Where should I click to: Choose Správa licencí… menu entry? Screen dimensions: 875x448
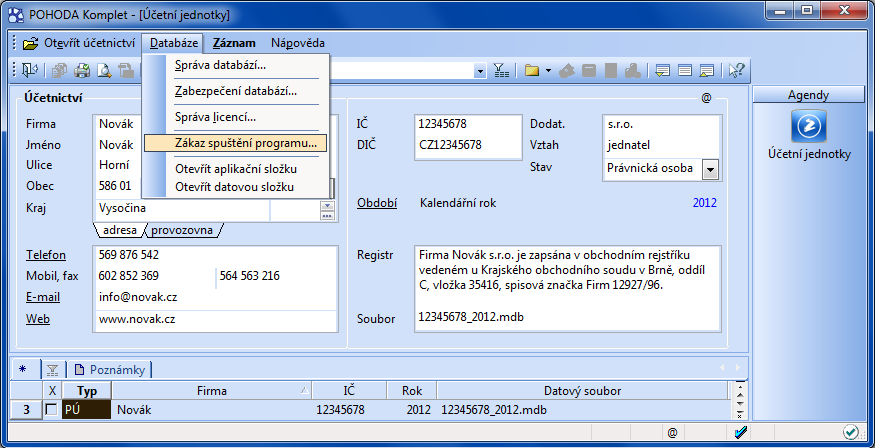click(235, 117)
